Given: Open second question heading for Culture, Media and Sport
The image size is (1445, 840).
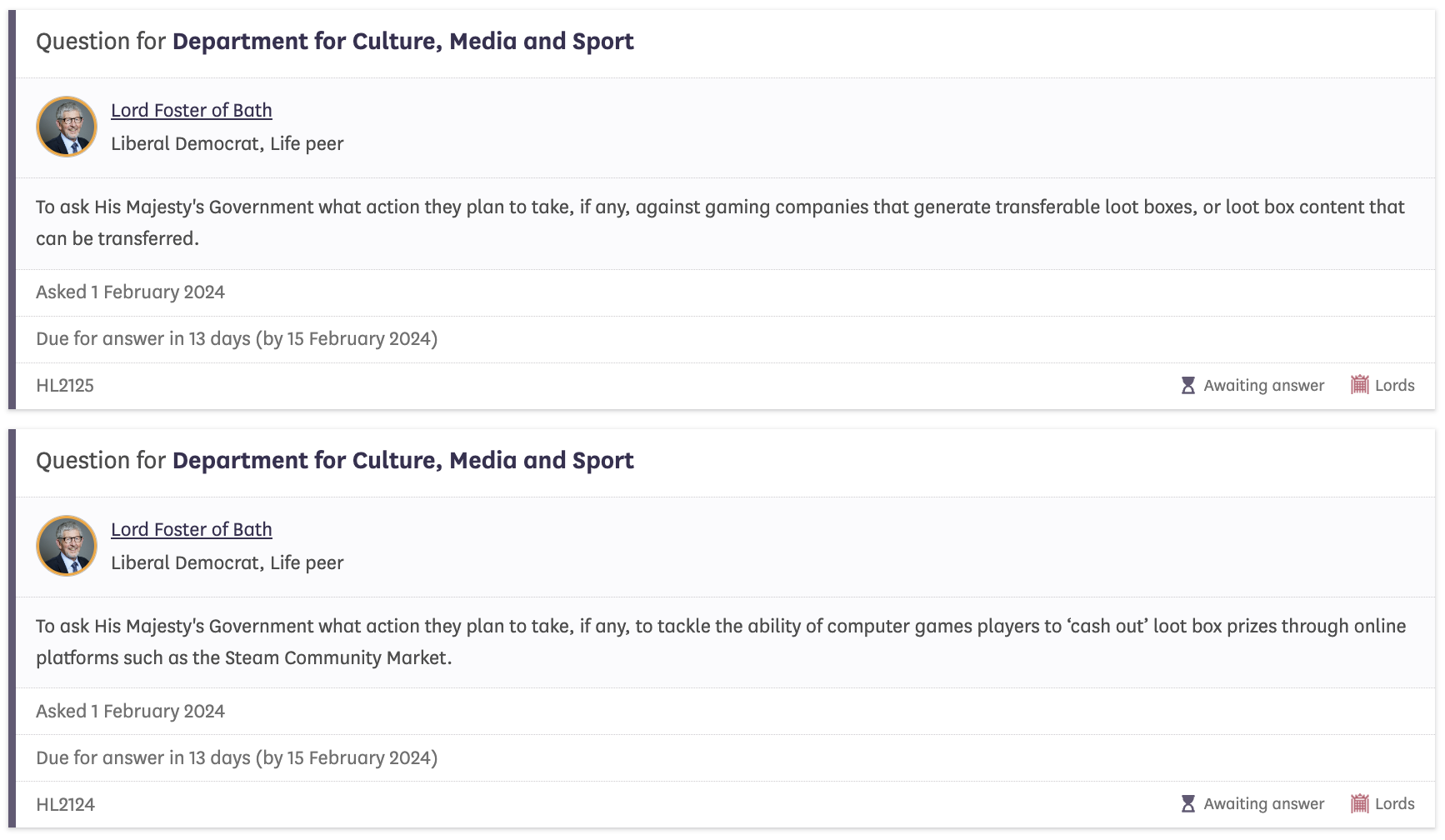Looking at the screenshot, I should [x=335, y=461].
